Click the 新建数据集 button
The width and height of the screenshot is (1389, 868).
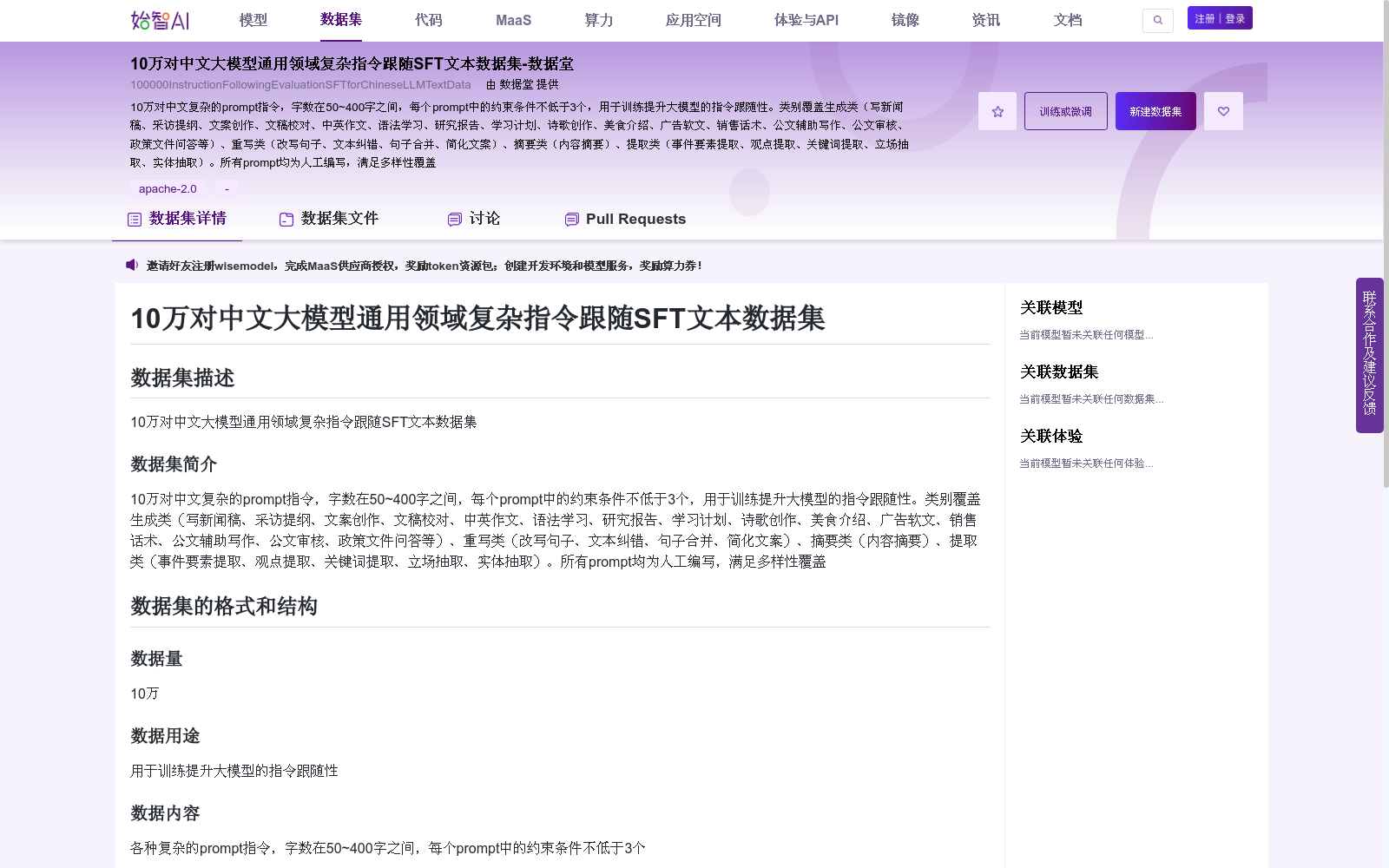point(1155,110)
